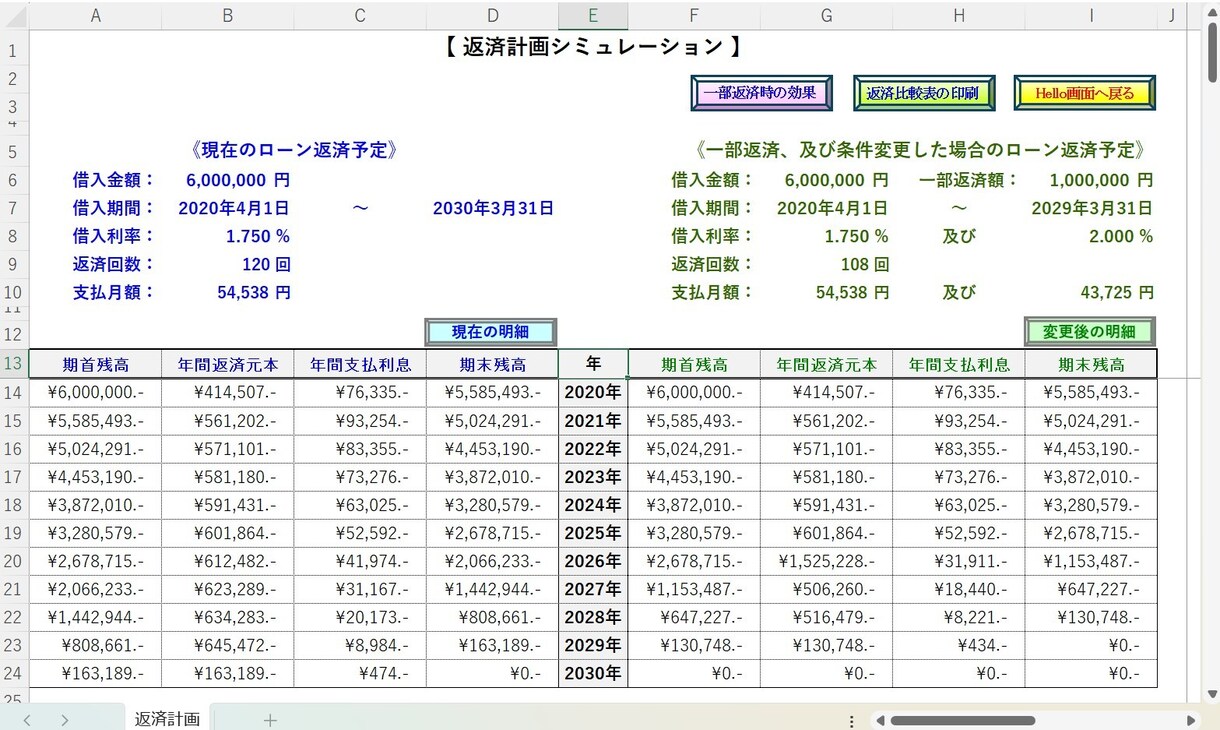Select row 1 header
Image resolution: width=1220 pixels, height=730 pixels.
14,51
